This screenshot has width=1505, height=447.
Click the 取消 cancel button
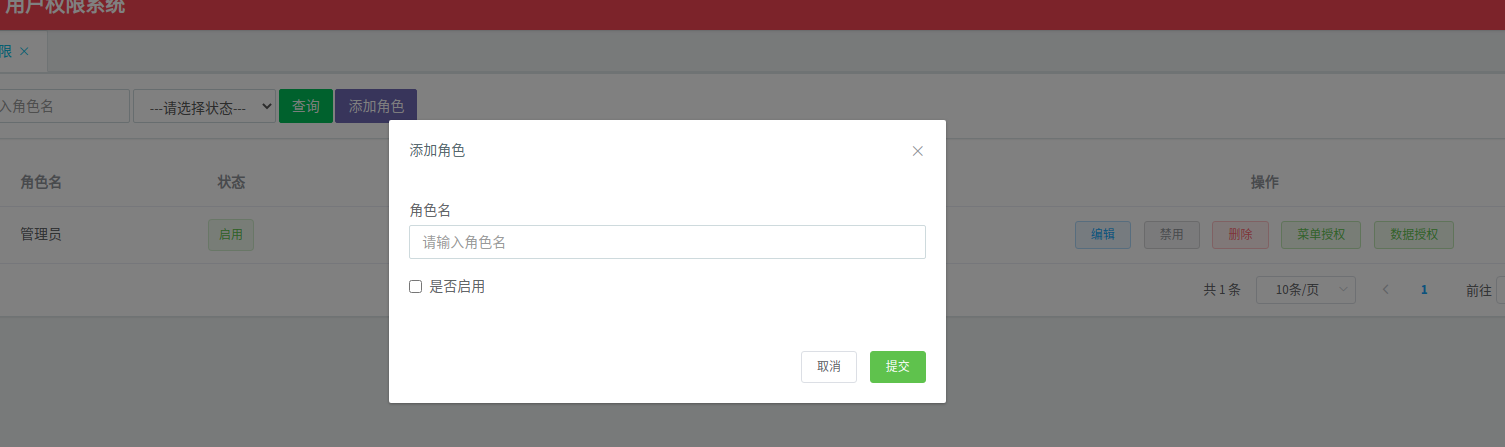pos(829,367)
